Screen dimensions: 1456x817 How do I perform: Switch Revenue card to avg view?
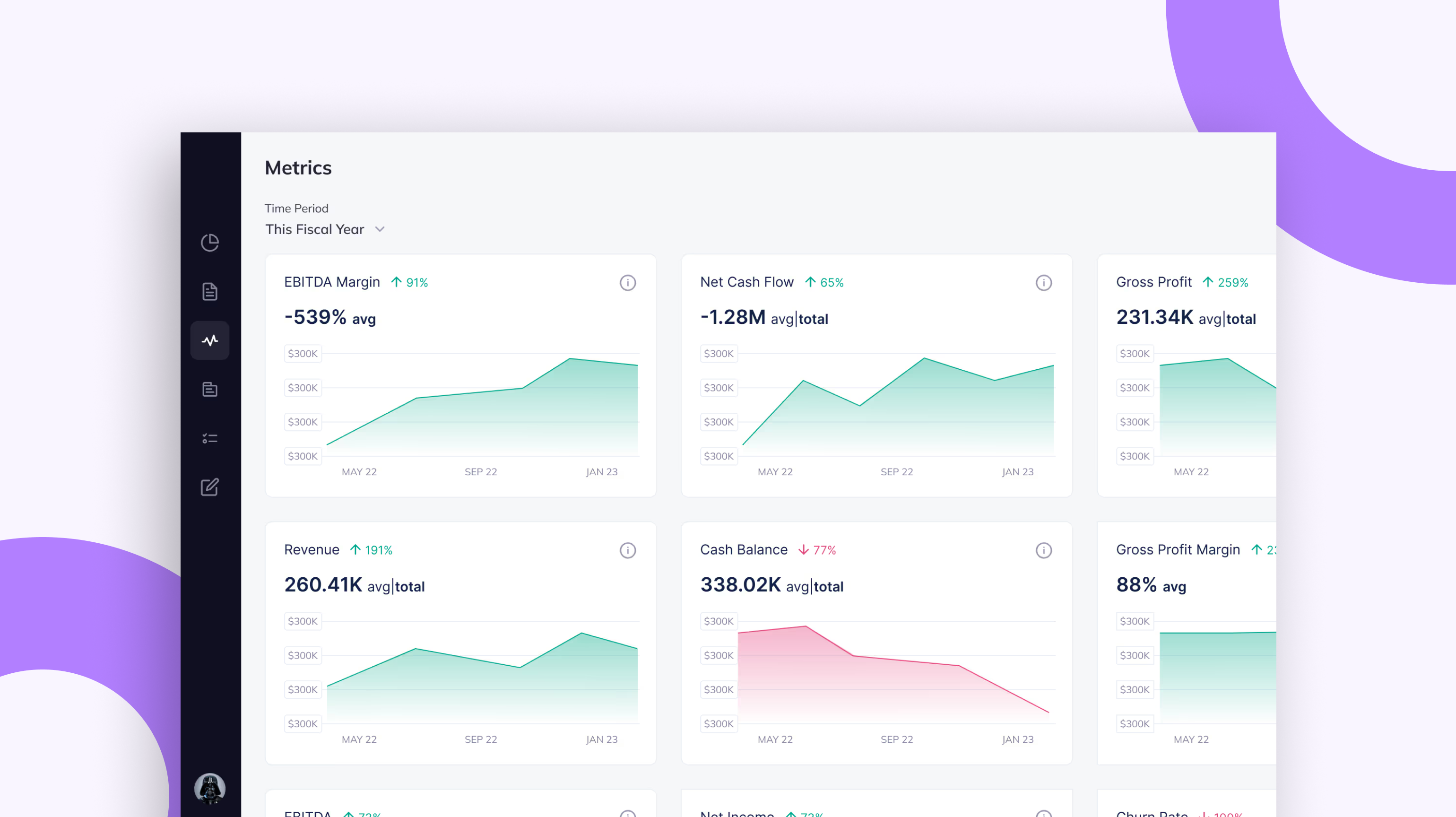[x=378, y=586]
